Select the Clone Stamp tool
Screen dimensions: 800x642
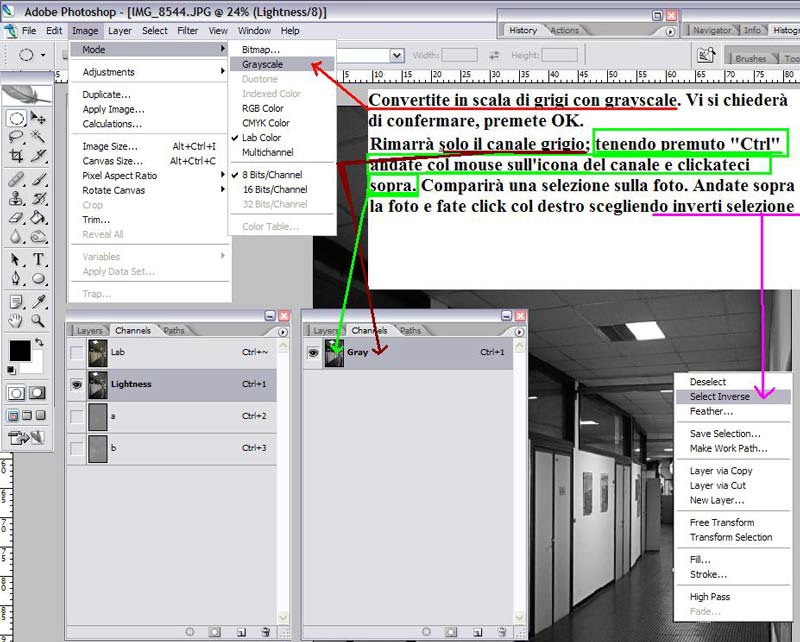(16, 198)
